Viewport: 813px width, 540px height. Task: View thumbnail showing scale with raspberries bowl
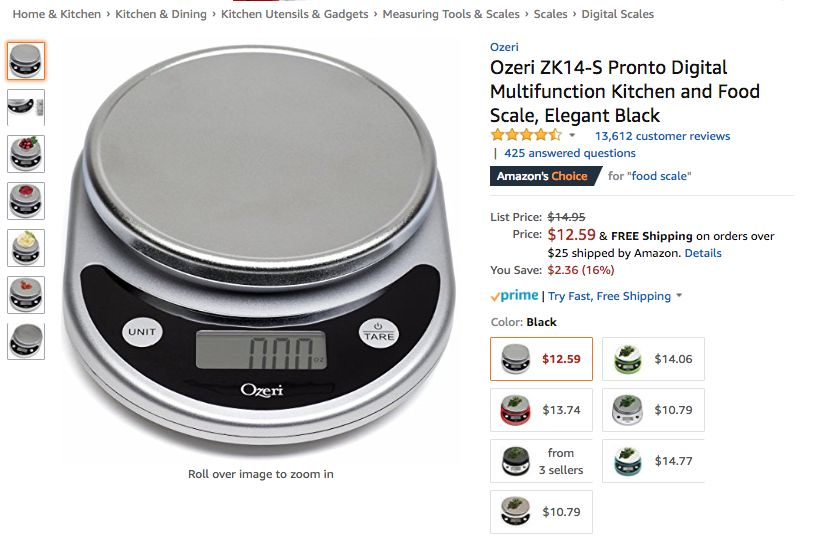tap(26, 201)
